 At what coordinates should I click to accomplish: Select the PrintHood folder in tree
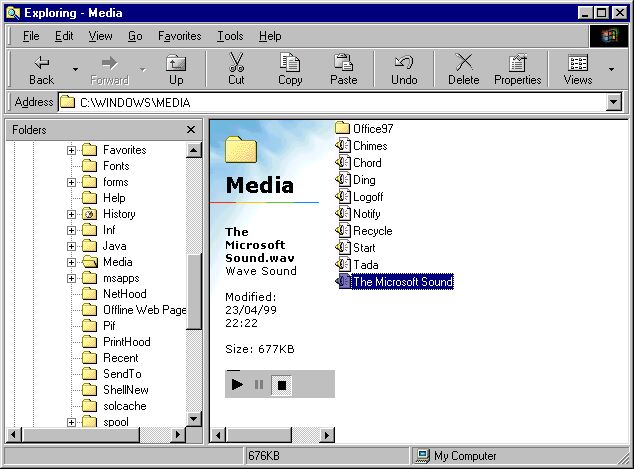point(116,342)
